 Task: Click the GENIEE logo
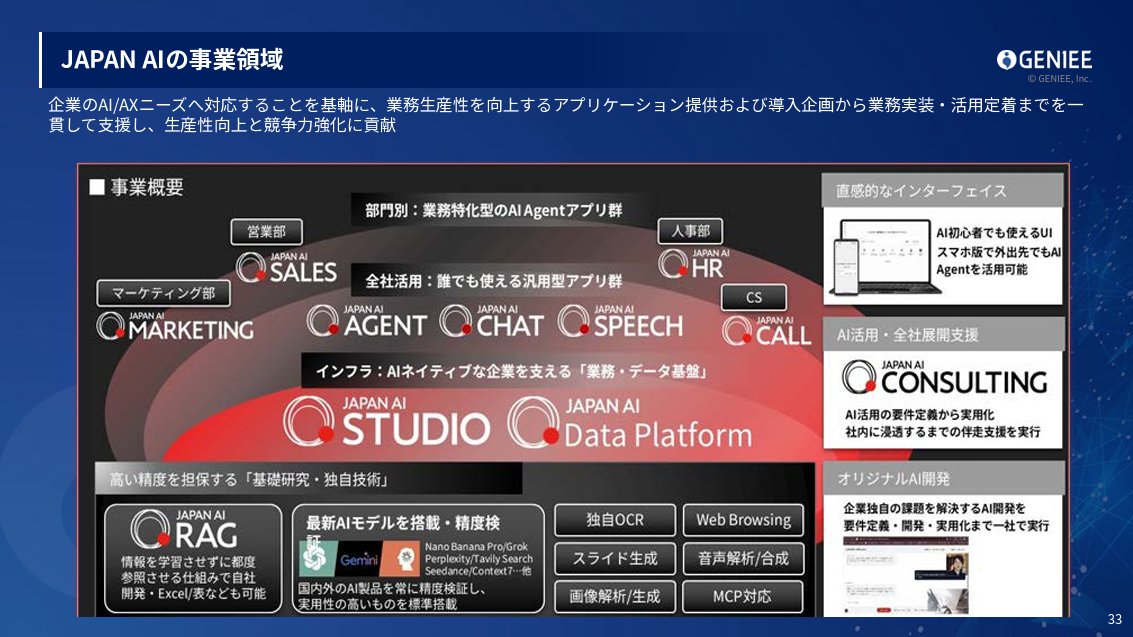1044,60
